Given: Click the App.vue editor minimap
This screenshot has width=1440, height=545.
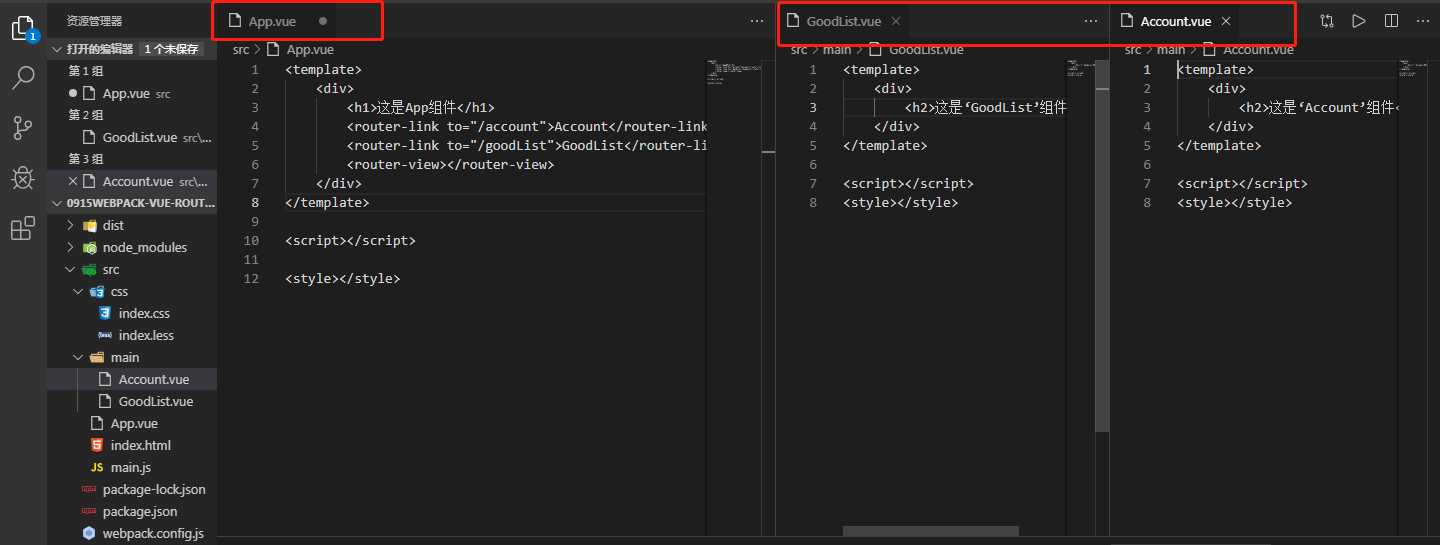Looking at the screenshot, I should click(733, 73).
